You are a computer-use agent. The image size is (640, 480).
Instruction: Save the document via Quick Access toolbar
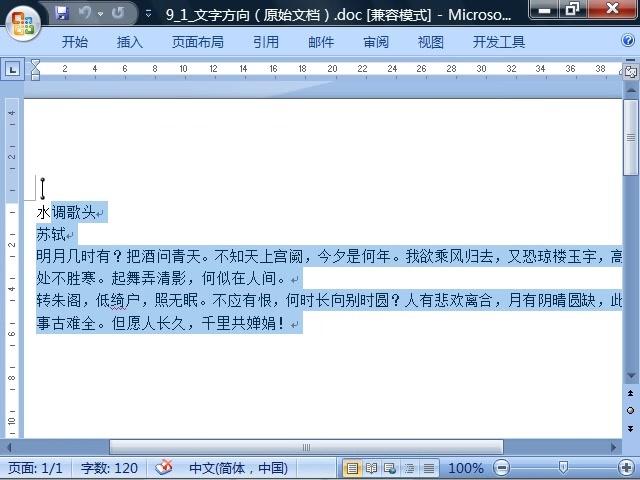62,13
